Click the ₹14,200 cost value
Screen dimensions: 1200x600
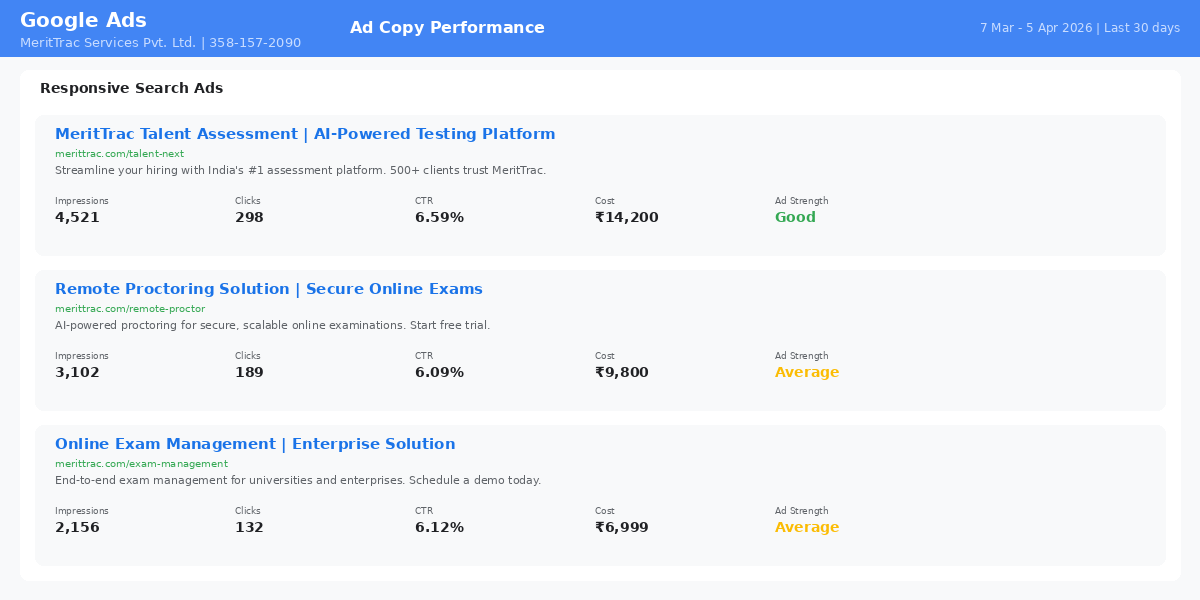(627, 217)
